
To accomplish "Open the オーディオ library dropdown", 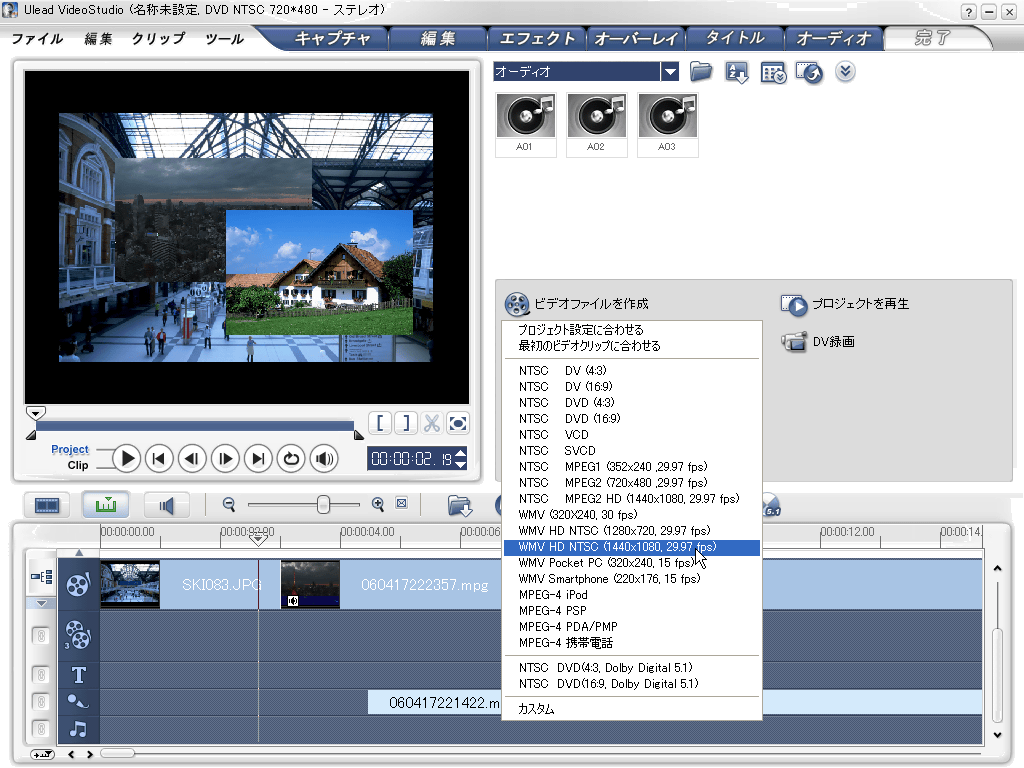I will point(669,72).
